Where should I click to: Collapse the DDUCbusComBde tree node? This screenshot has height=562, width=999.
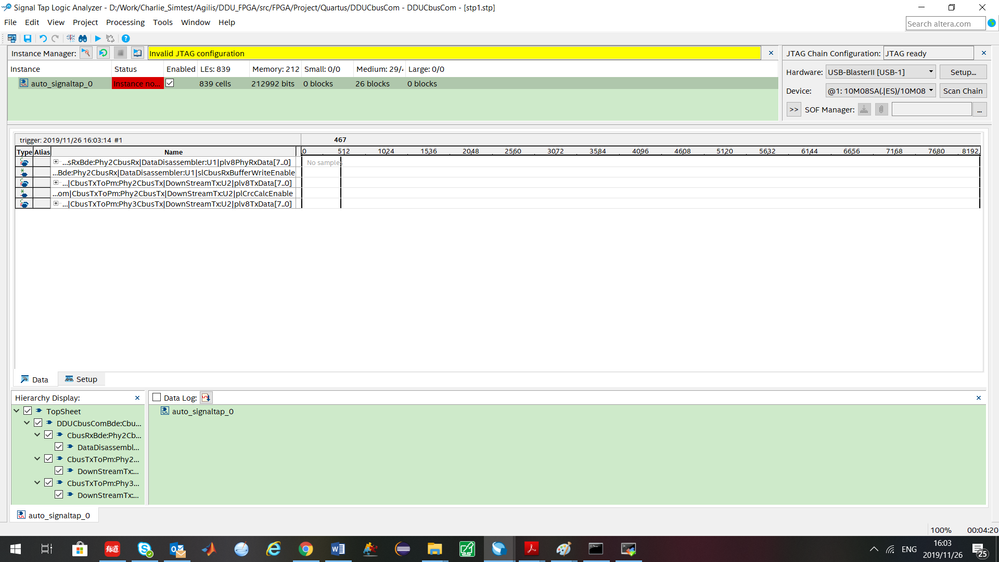[x=27, y=423]
